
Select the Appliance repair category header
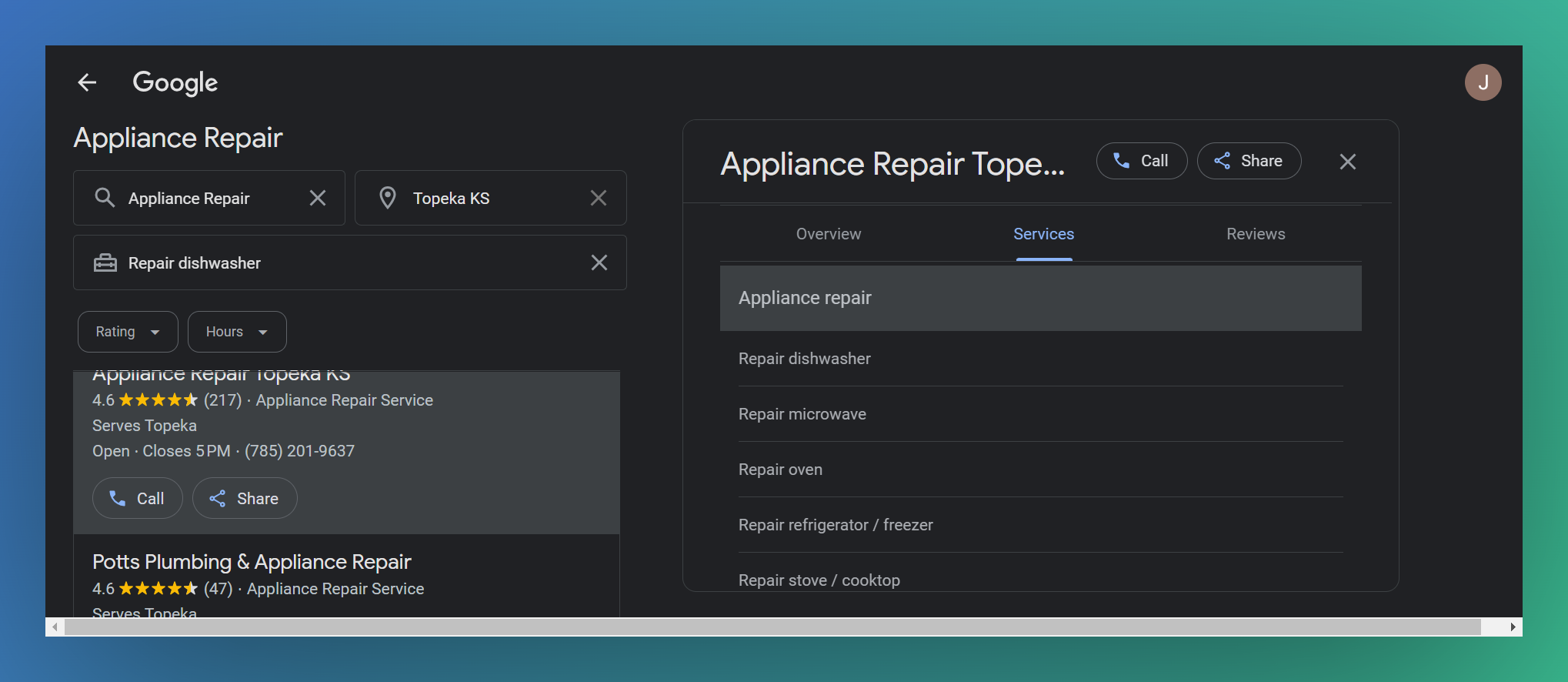[x=1041, y=298]
